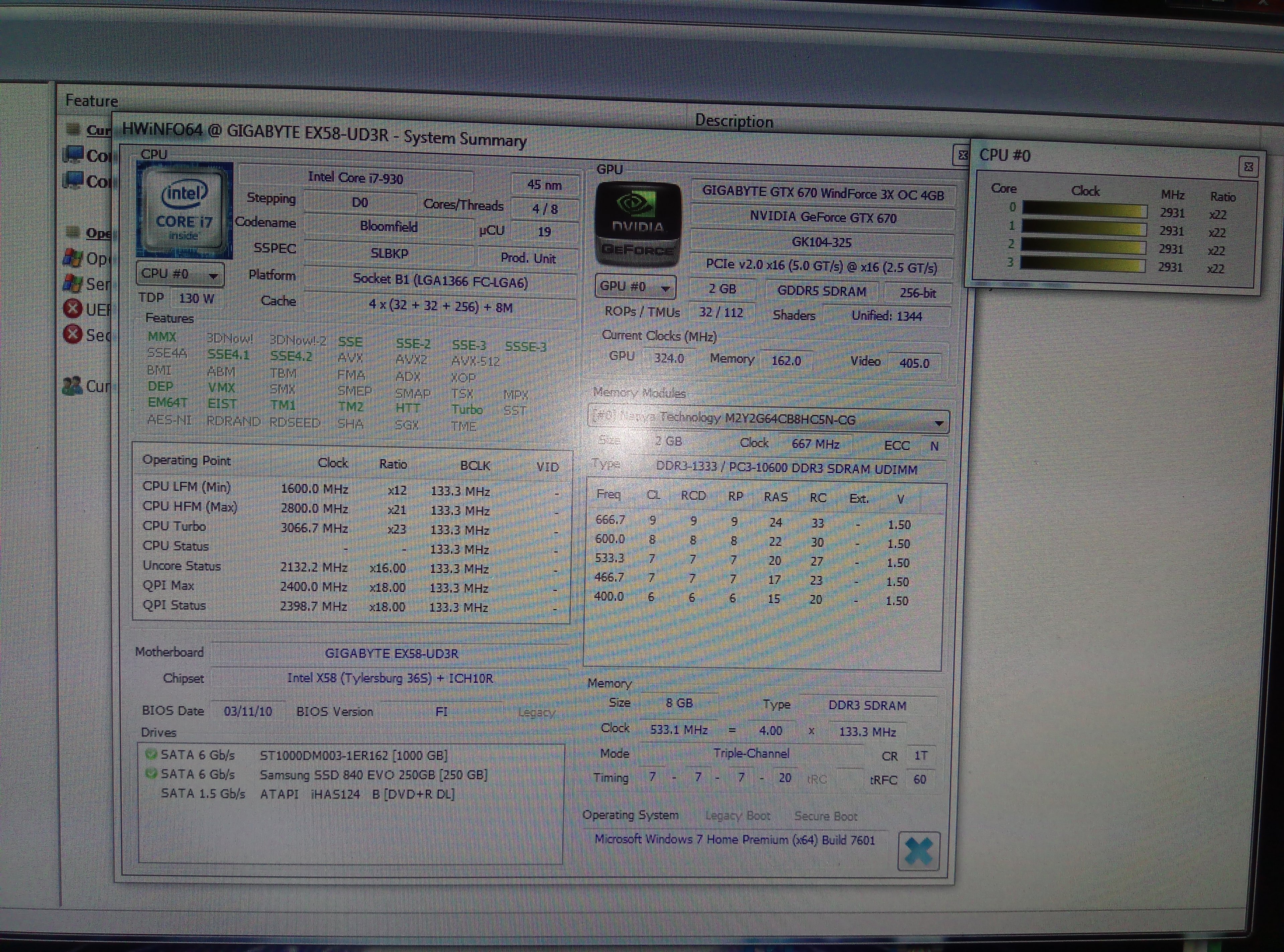Screen dimensions: 1284x952
Task: Click computer icon directly below the Cur heading
Action: click(73, 154)
